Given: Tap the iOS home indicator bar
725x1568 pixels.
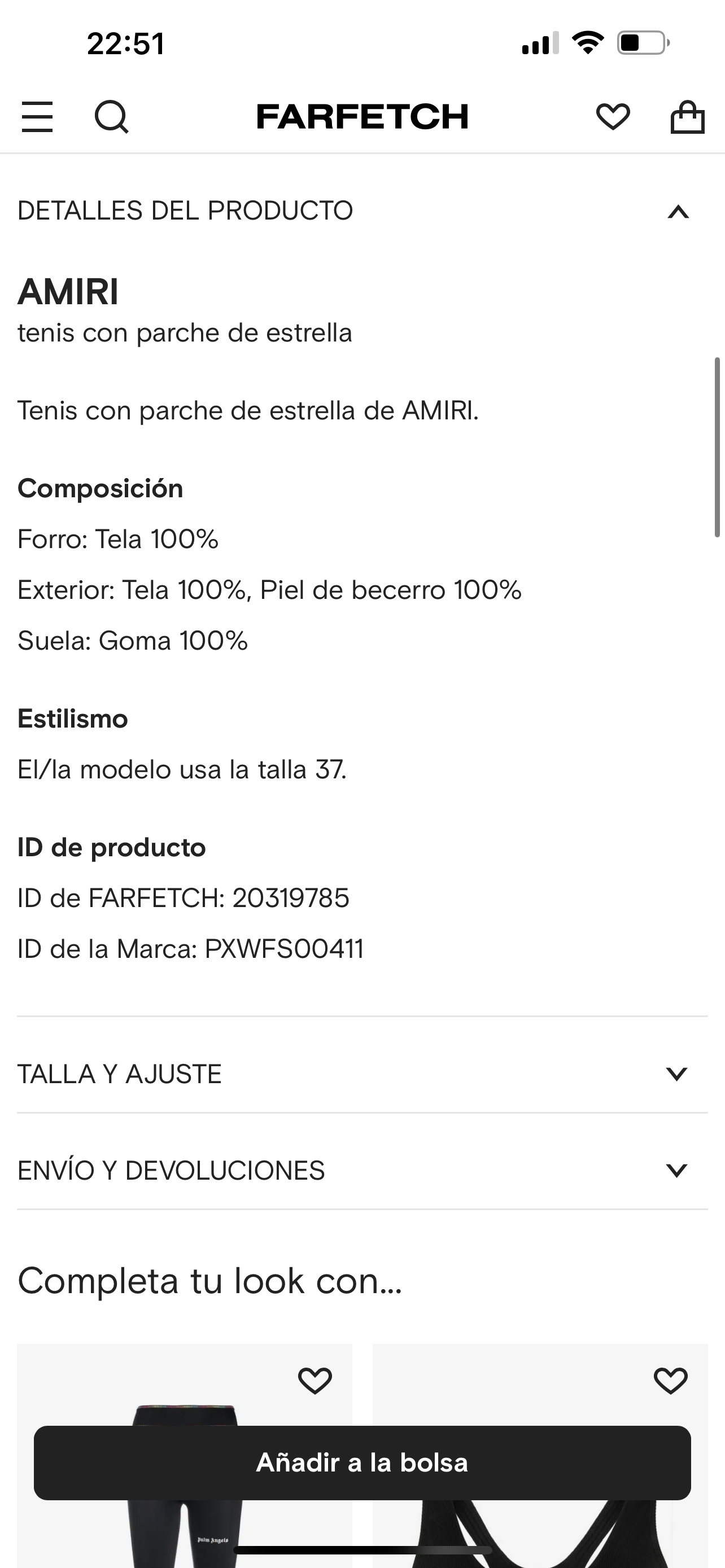Looking at the screenshot, I should [362, 1550].
